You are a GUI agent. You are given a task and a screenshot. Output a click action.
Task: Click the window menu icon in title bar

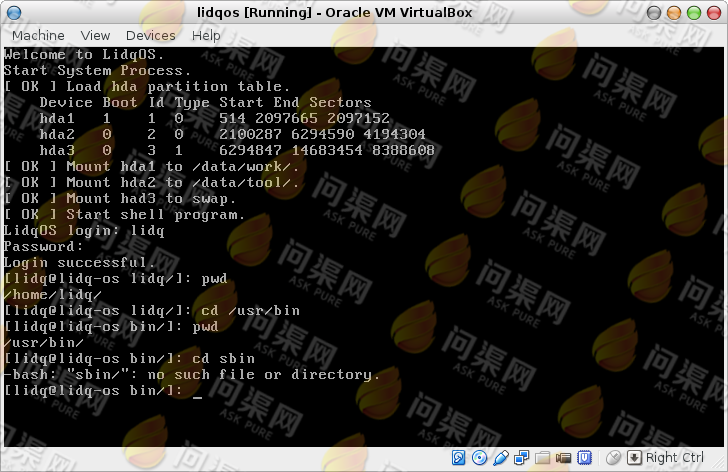14,13
